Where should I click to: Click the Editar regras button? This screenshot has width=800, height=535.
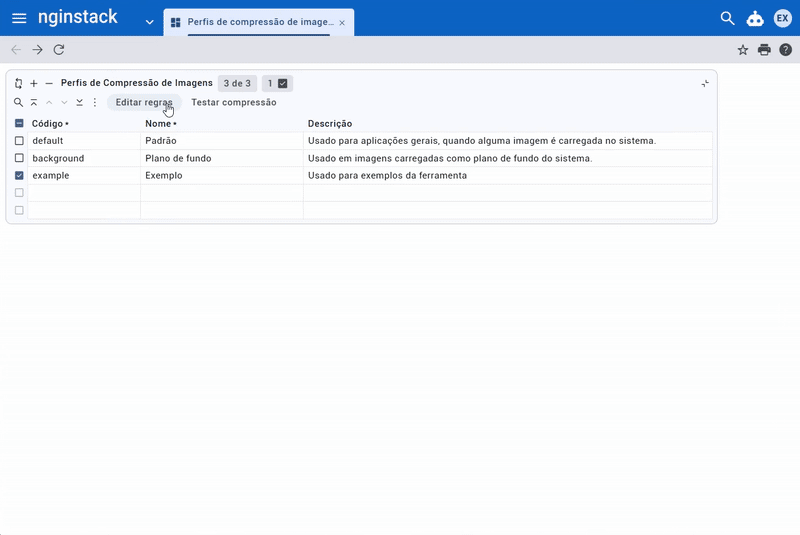coord(144,102)
